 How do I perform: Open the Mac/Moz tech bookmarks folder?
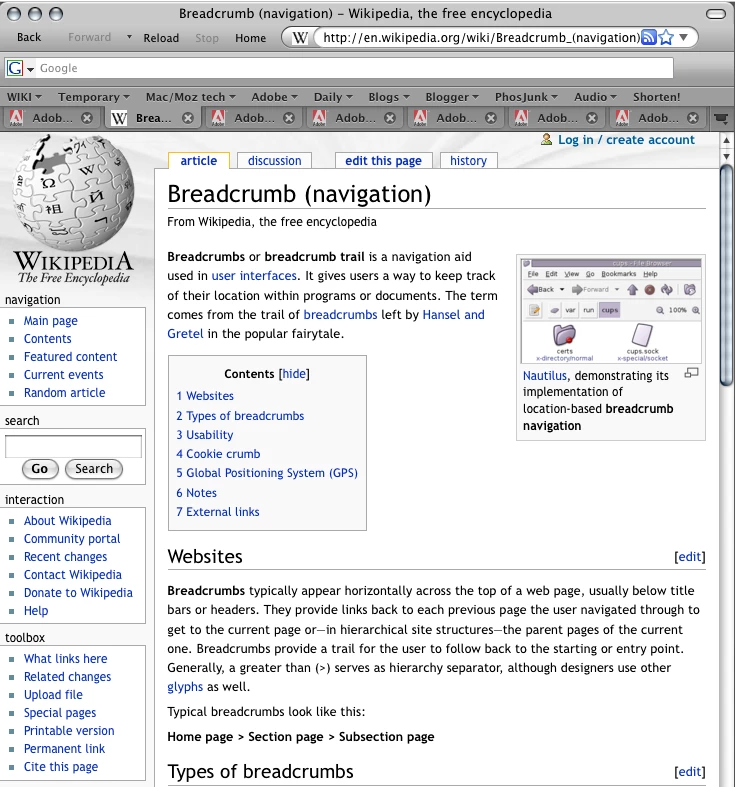191,97
